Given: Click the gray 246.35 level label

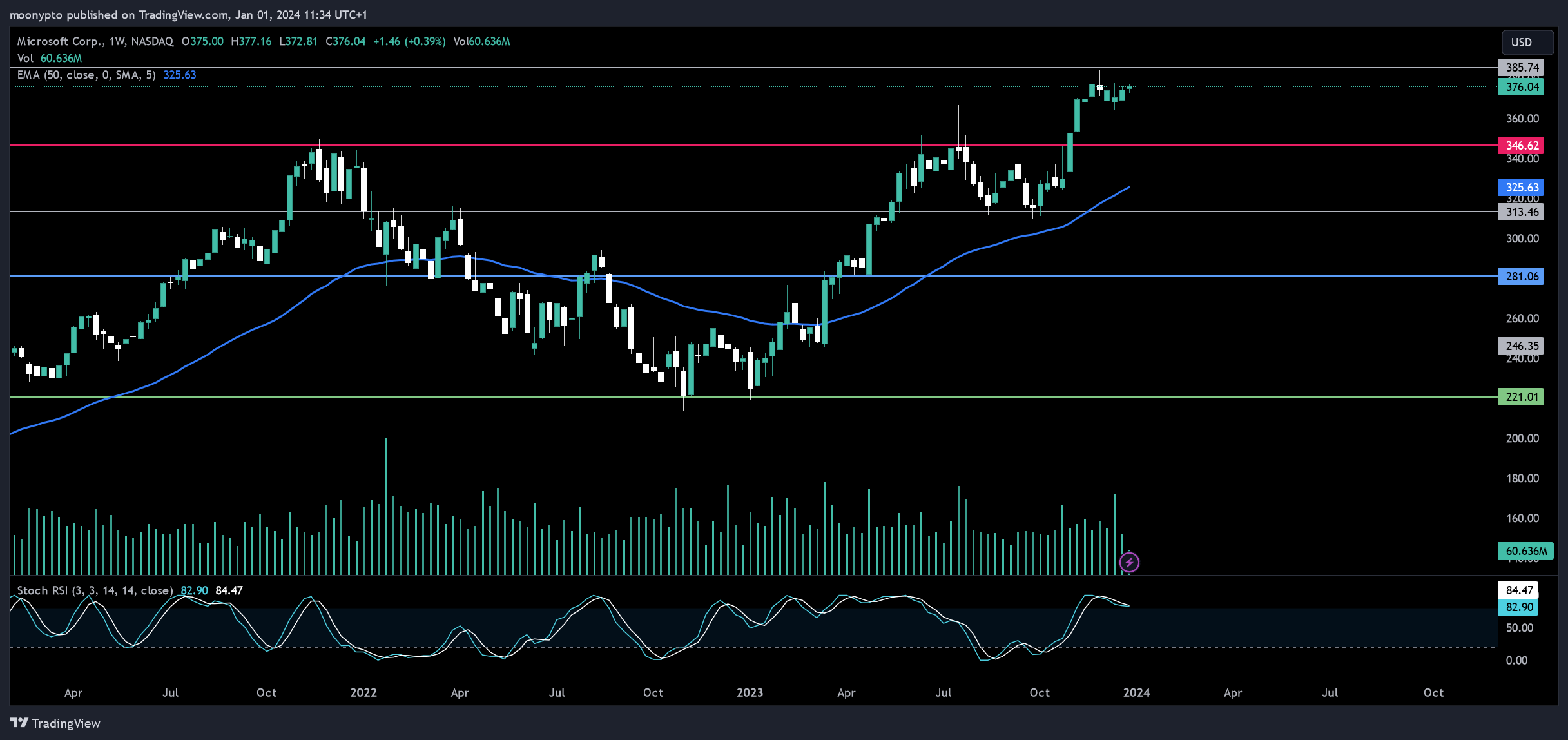Looking at the screenshot, I should point(1521,346).
